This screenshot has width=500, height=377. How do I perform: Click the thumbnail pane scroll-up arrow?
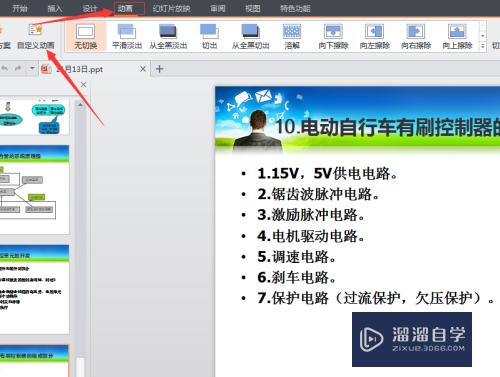pos(80,105)
